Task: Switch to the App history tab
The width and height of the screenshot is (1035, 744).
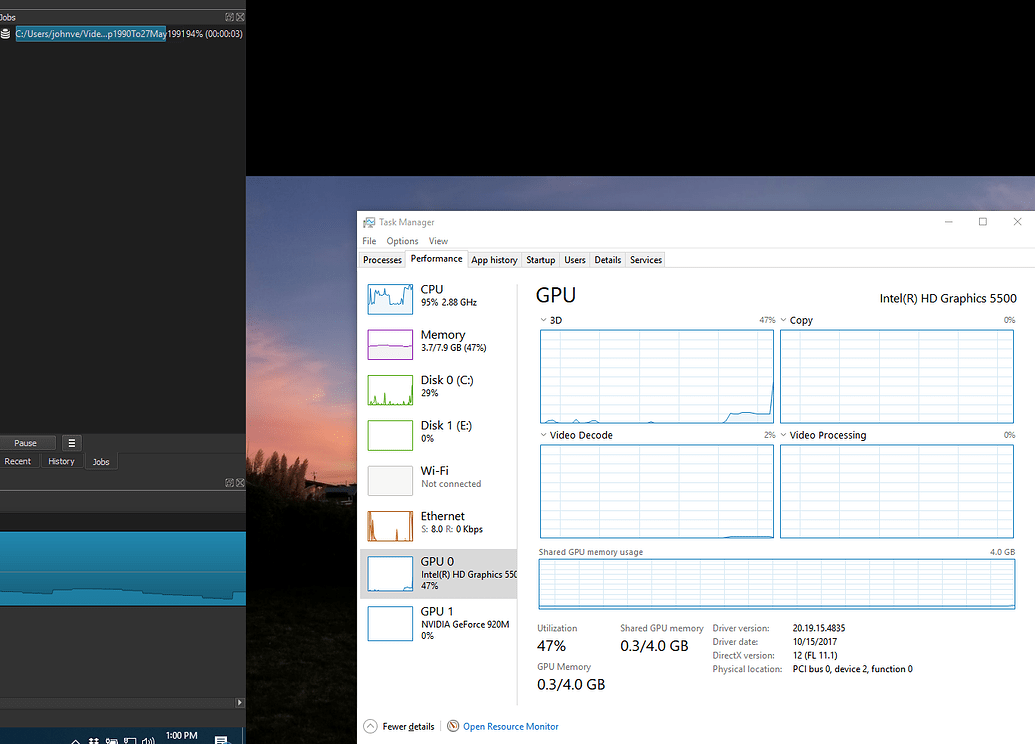Action: 493,259
